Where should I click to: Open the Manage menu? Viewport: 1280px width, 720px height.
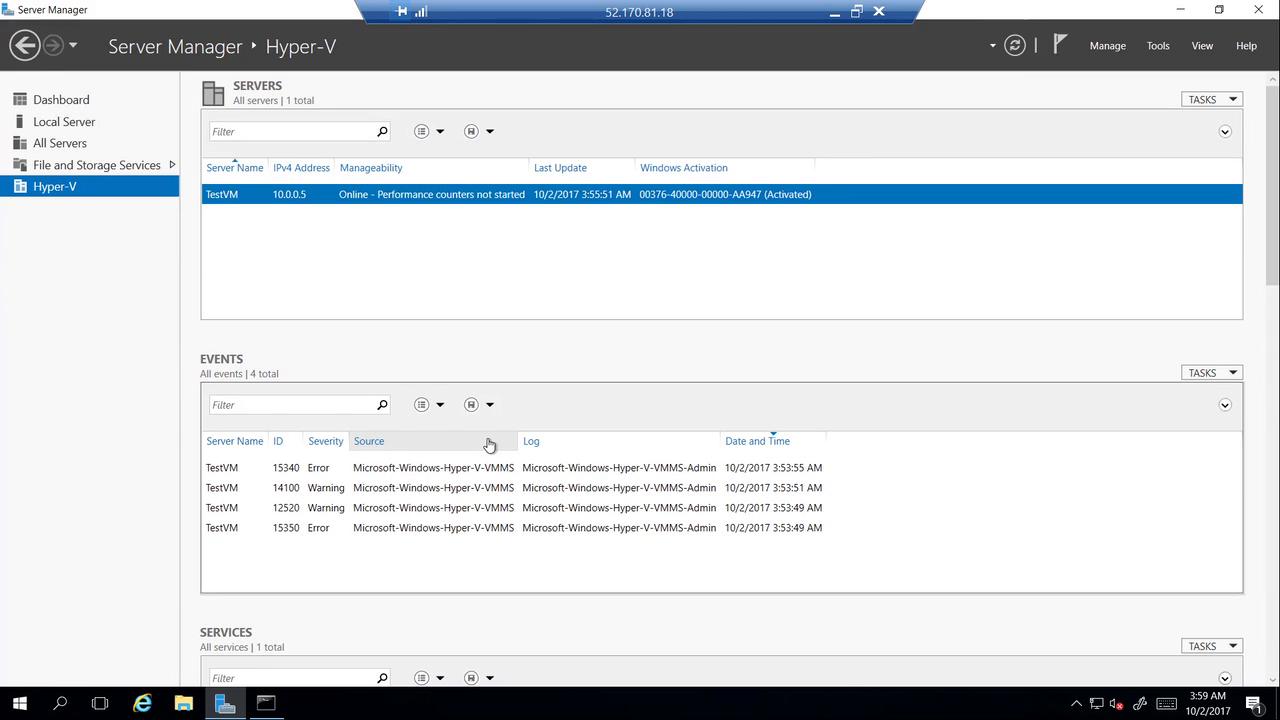(x=1107, y=46)
